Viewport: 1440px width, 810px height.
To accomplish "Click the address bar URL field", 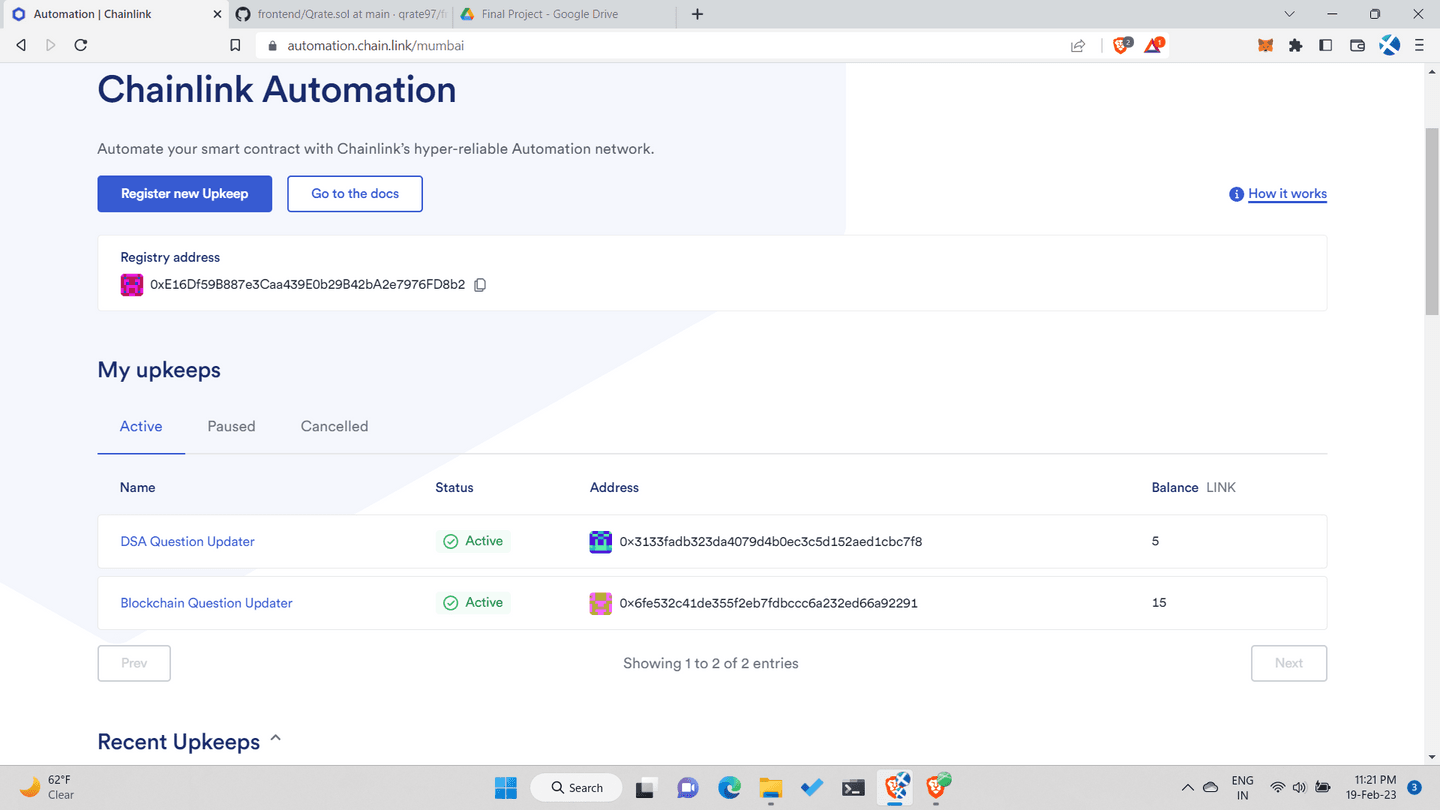I will [x=660, y=45].
